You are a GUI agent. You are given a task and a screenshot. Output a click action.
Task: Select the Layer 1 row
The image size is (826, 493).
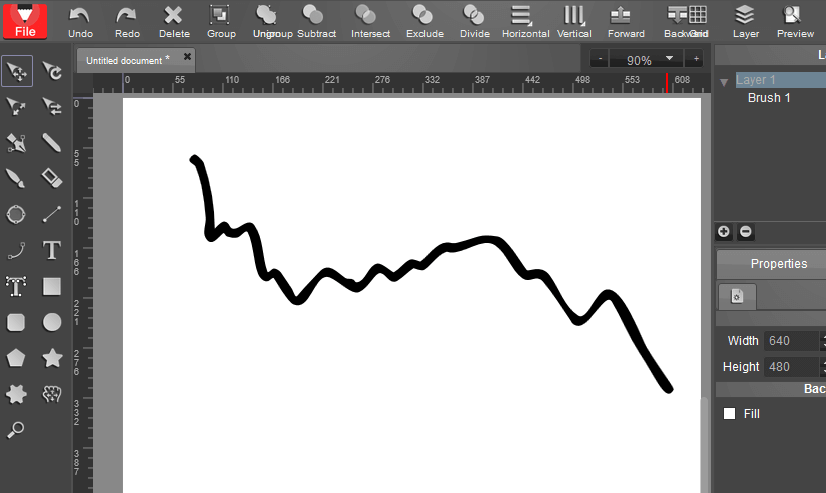[781, 80]
